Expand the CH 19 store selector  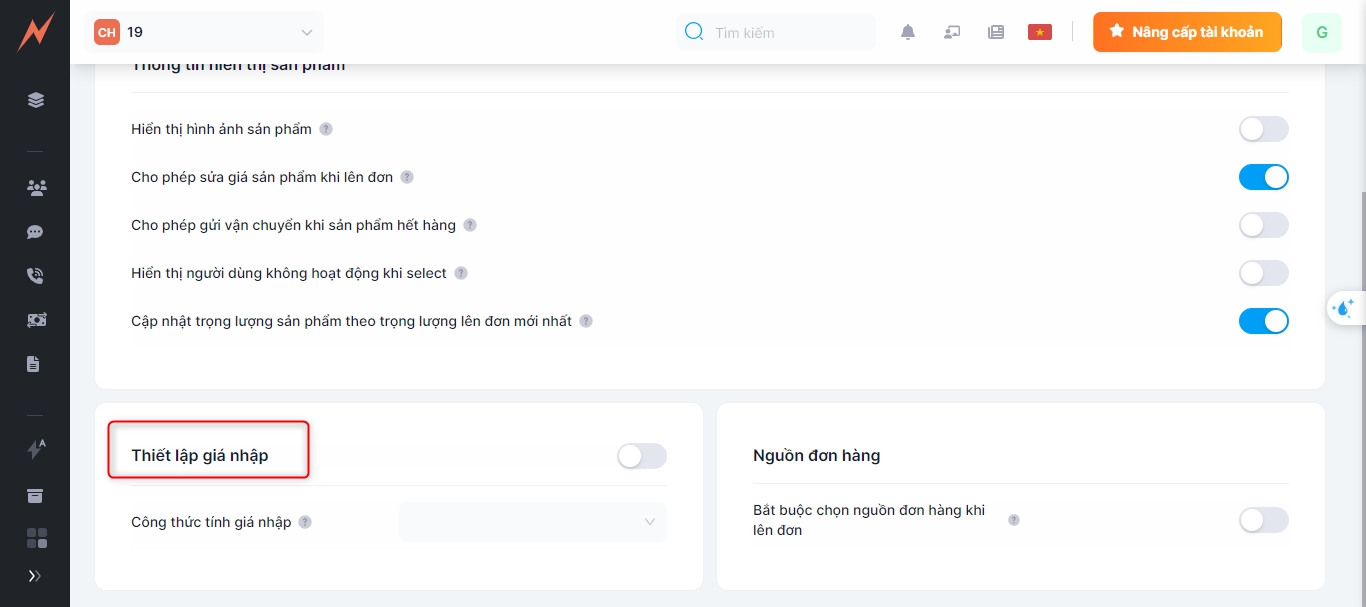(205, 32)
